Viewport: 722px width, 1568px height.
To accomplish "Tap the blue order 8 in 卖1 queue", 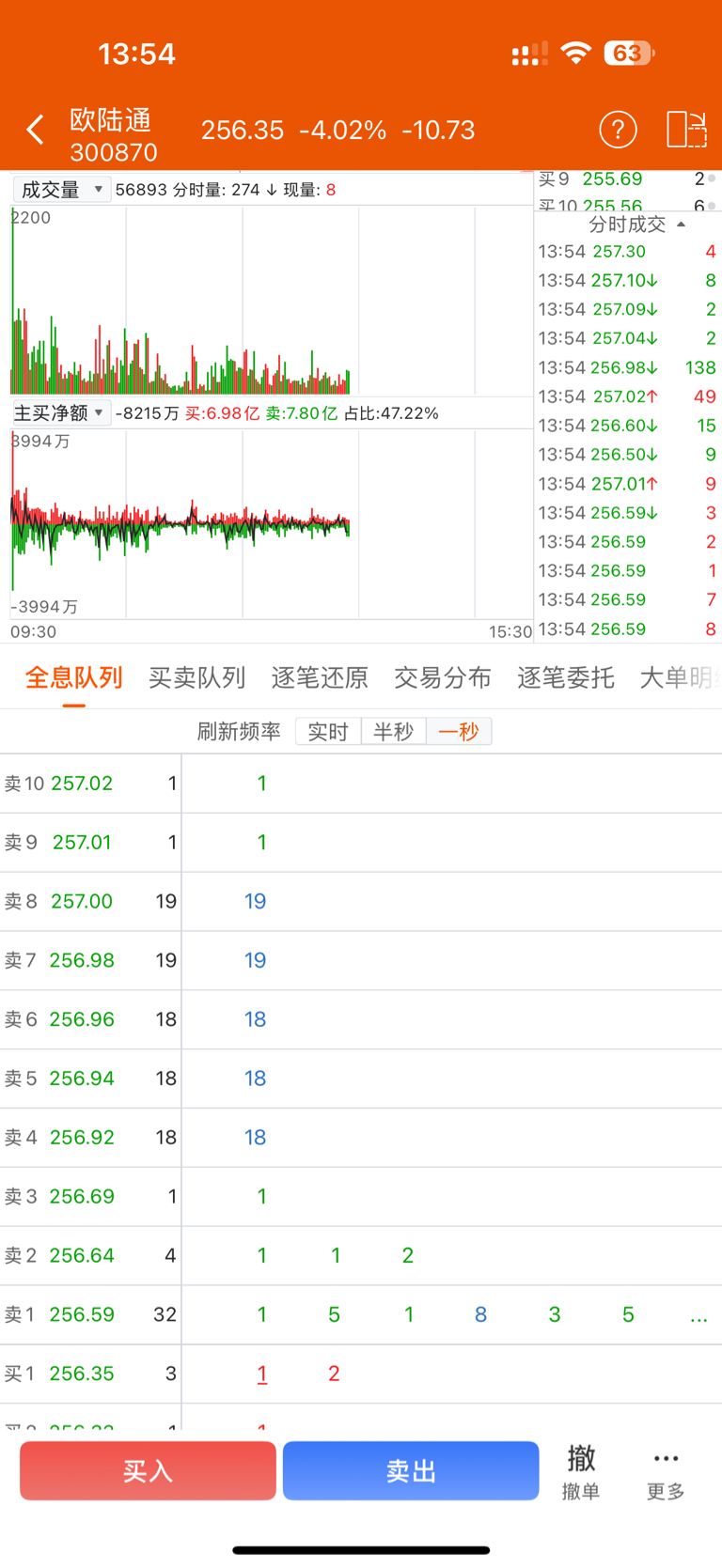I will click(x=480, y=1315).
